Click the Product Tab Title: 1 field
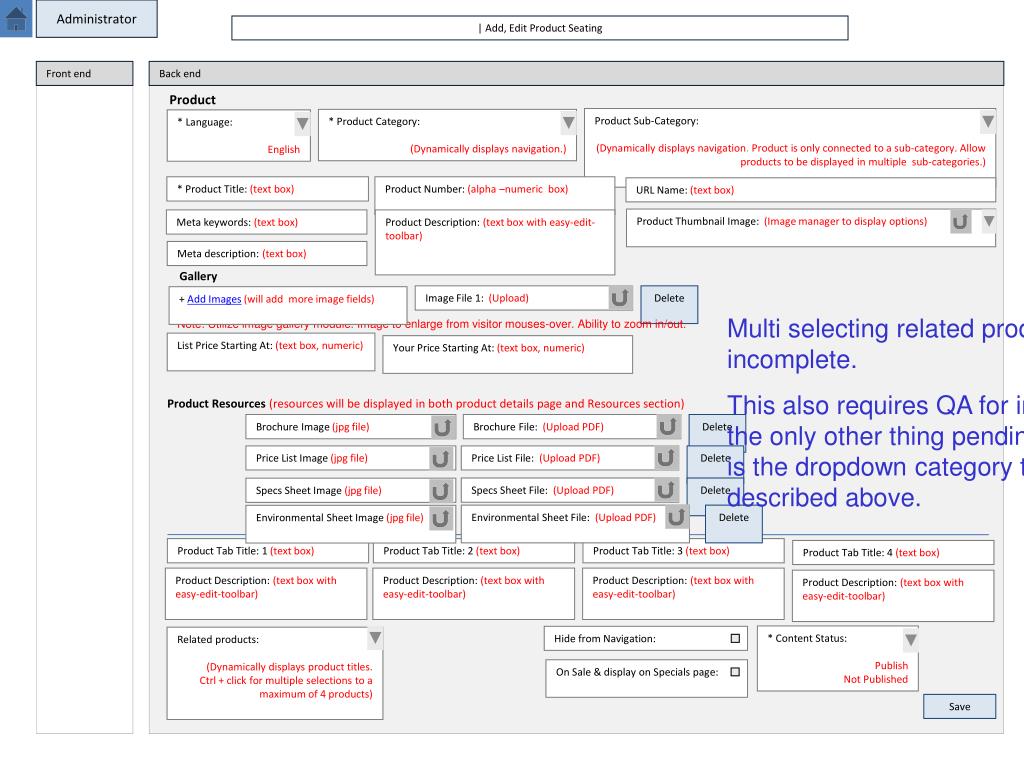1024x768 pixels. (268, 551)
